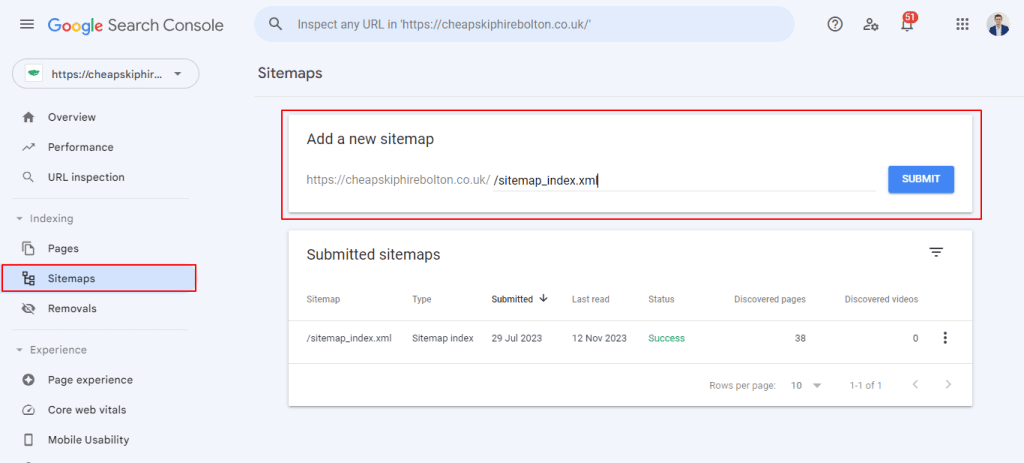Click the Sitemaps page title

[x=290, y=73]
